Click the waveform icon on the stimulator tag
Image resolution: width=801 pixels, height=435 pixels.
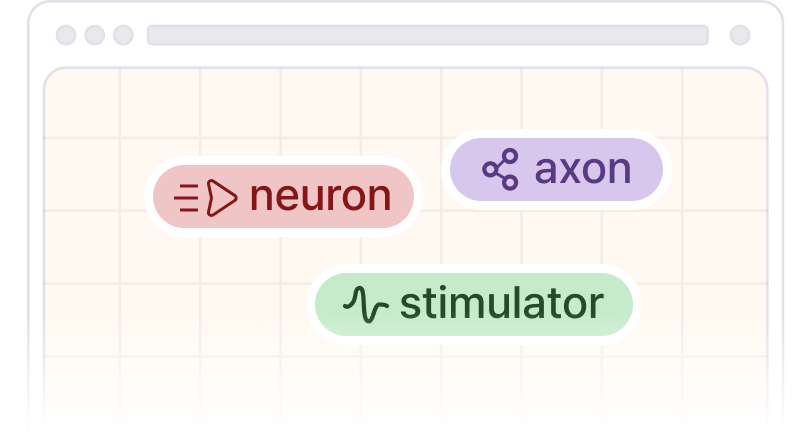pos(365,303)
